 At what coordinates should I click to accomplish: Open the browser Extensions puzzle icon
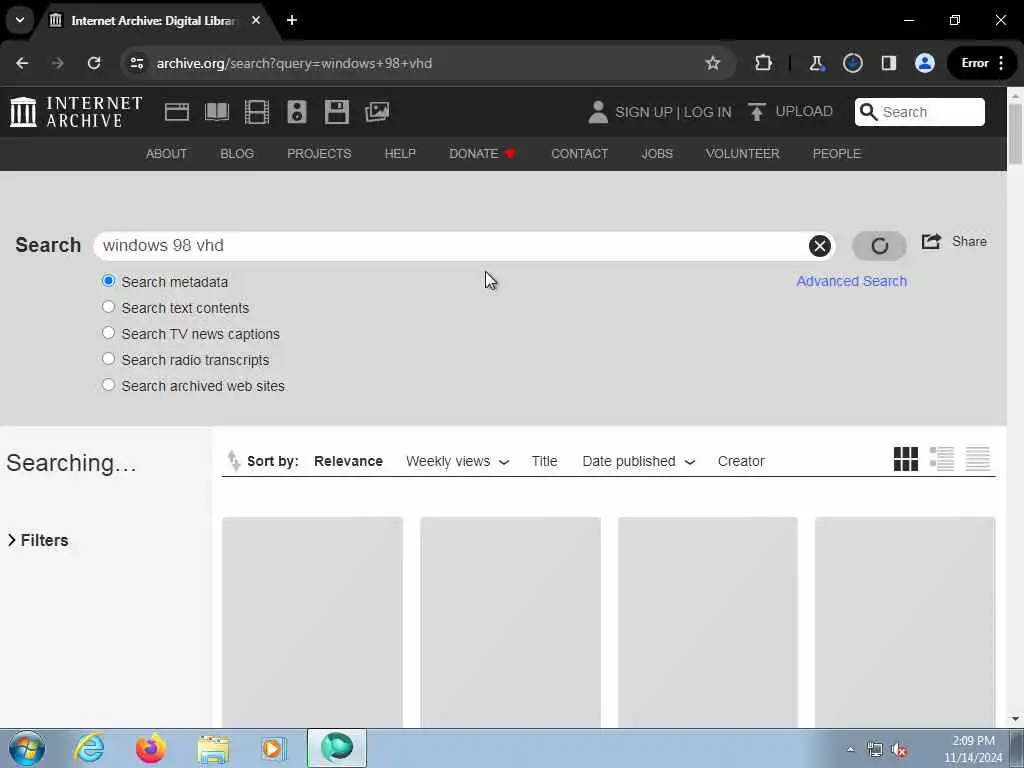tap(763, 63)
